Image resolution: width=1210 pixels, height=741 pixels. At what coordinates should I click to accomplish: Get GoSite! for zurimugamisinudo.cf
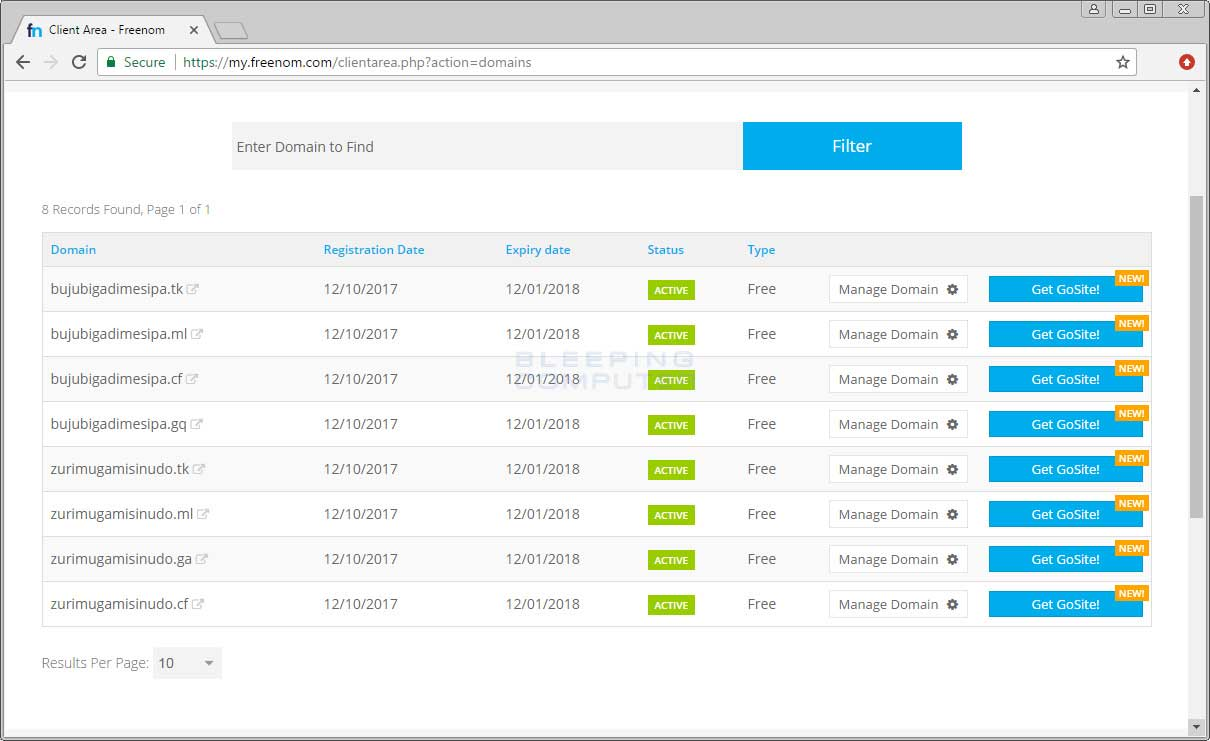coord(1065,604)
